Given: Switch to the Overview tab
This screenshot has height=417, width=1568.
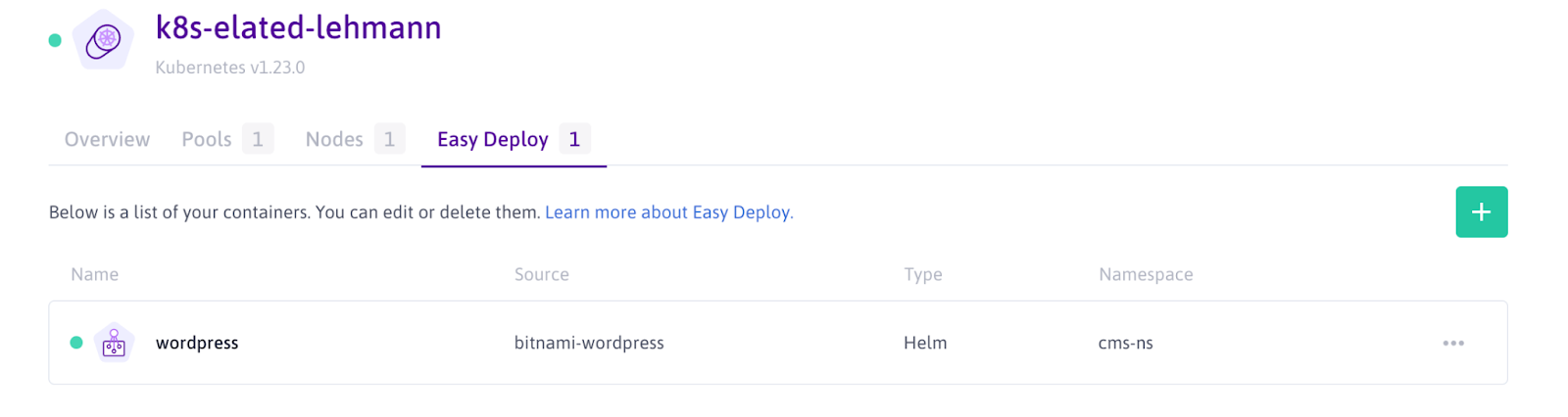Looking at the screenshot, I should pos(107,139).
